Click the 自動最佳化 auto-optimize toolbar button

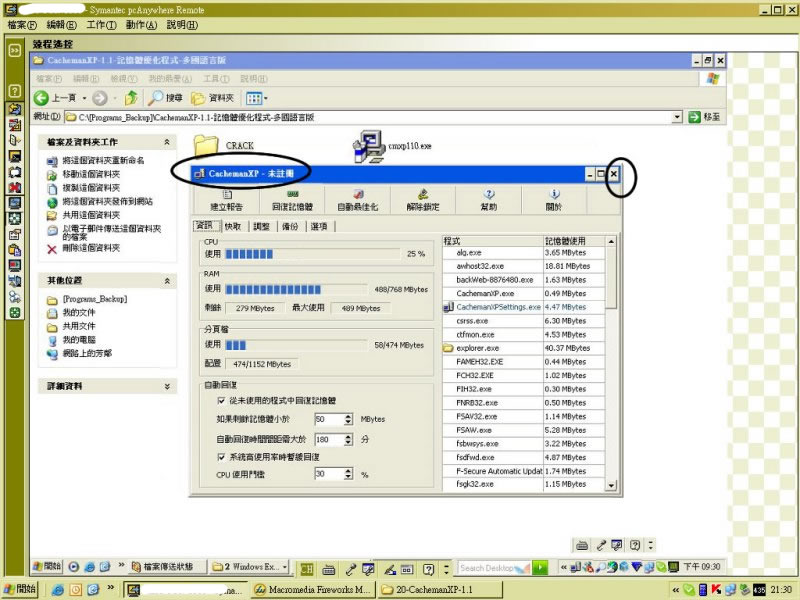coord(358,200)
